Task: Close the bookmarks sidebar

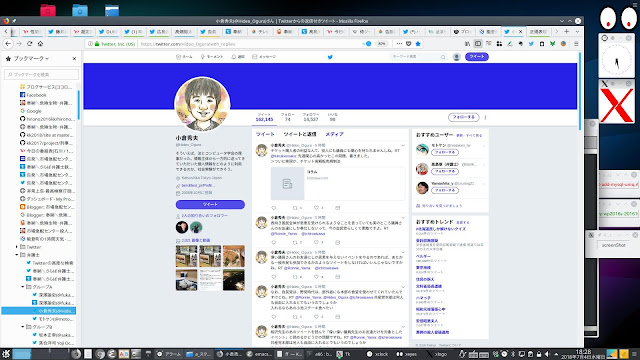Action: tap(74, 59)
